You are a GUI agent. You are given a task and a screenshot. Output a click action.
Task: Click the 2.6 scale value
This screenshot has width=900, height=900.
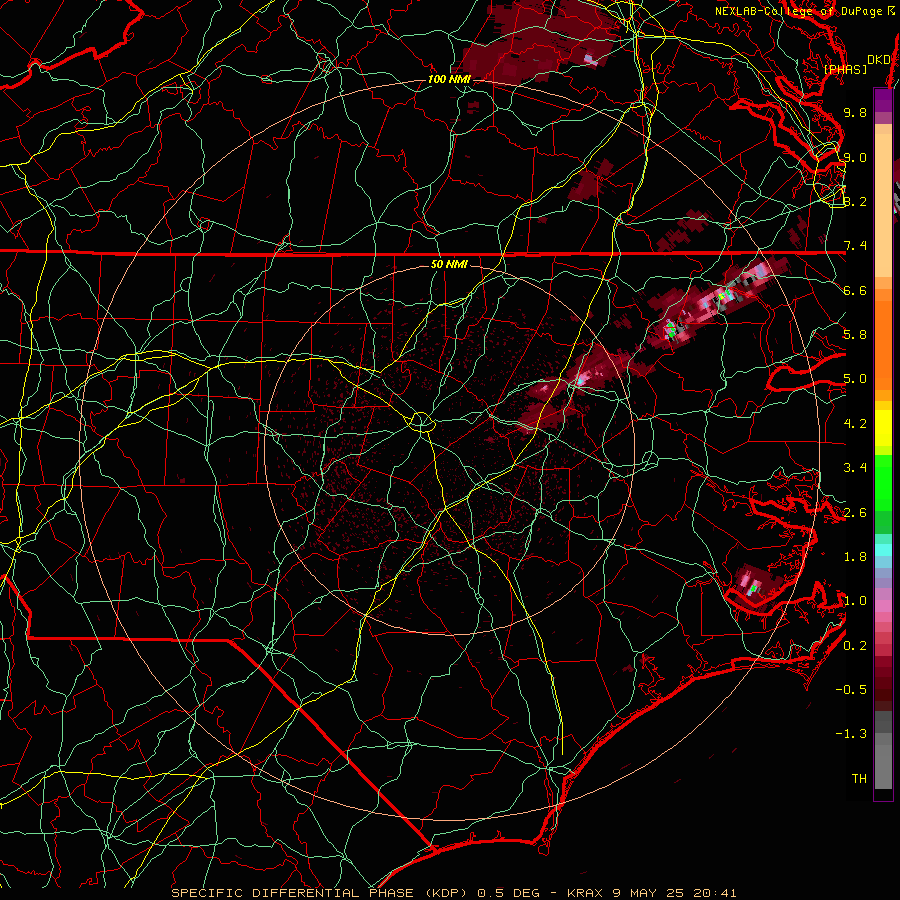click(855, 512)
